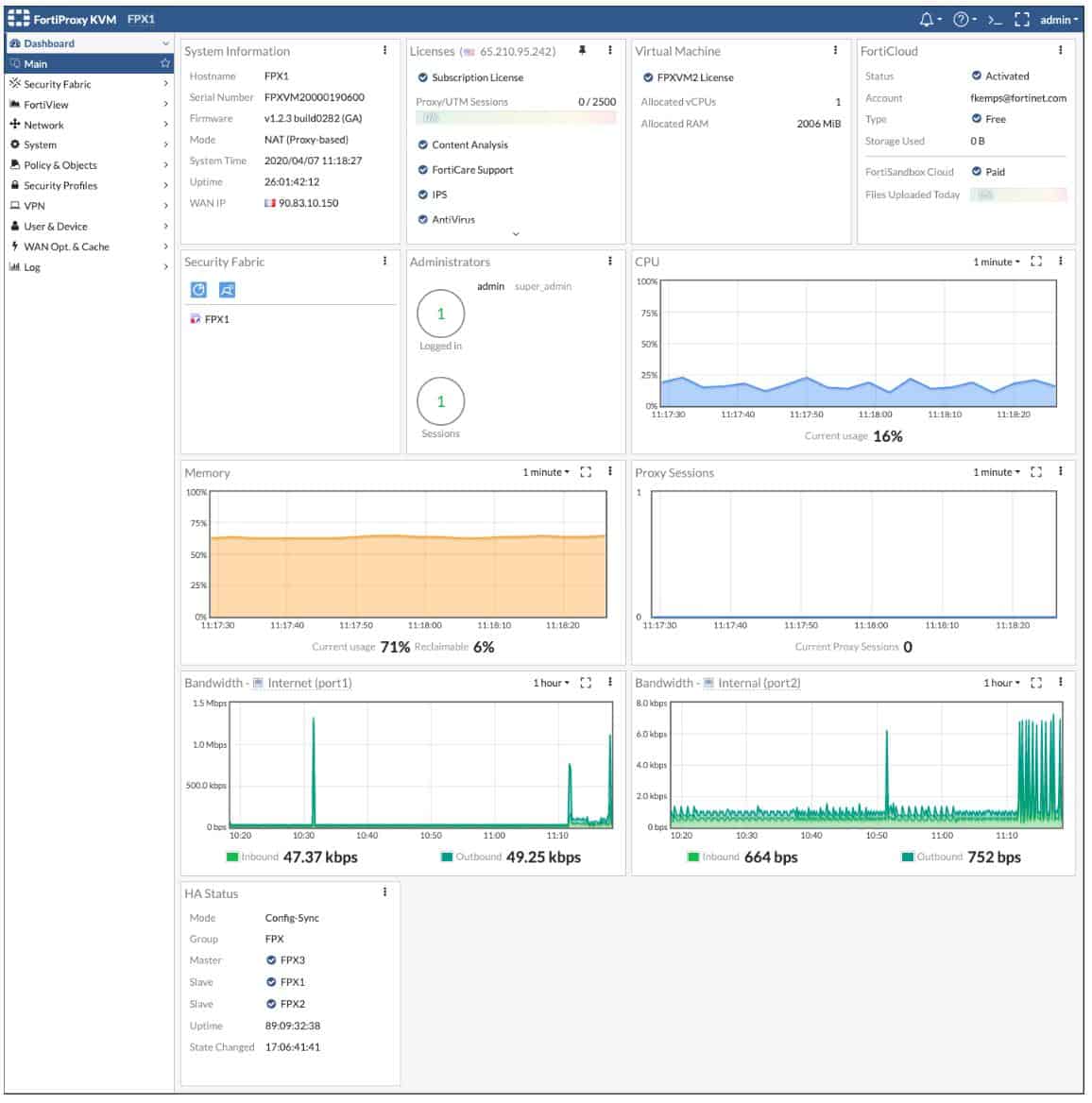Click the Security Fabric topology icon
1092x1103 pixels.
tap(228, 290)
